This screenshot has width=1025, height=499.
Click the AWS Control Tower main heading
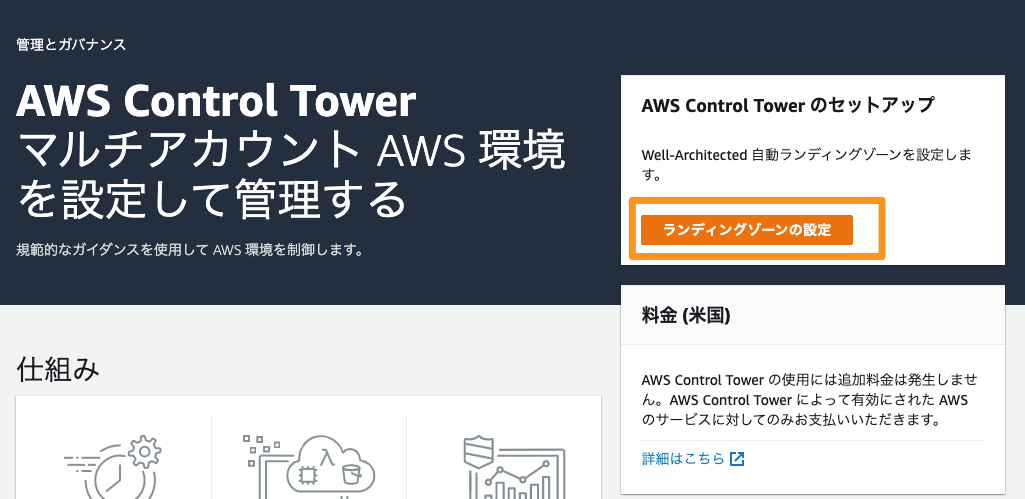[216, 101]
